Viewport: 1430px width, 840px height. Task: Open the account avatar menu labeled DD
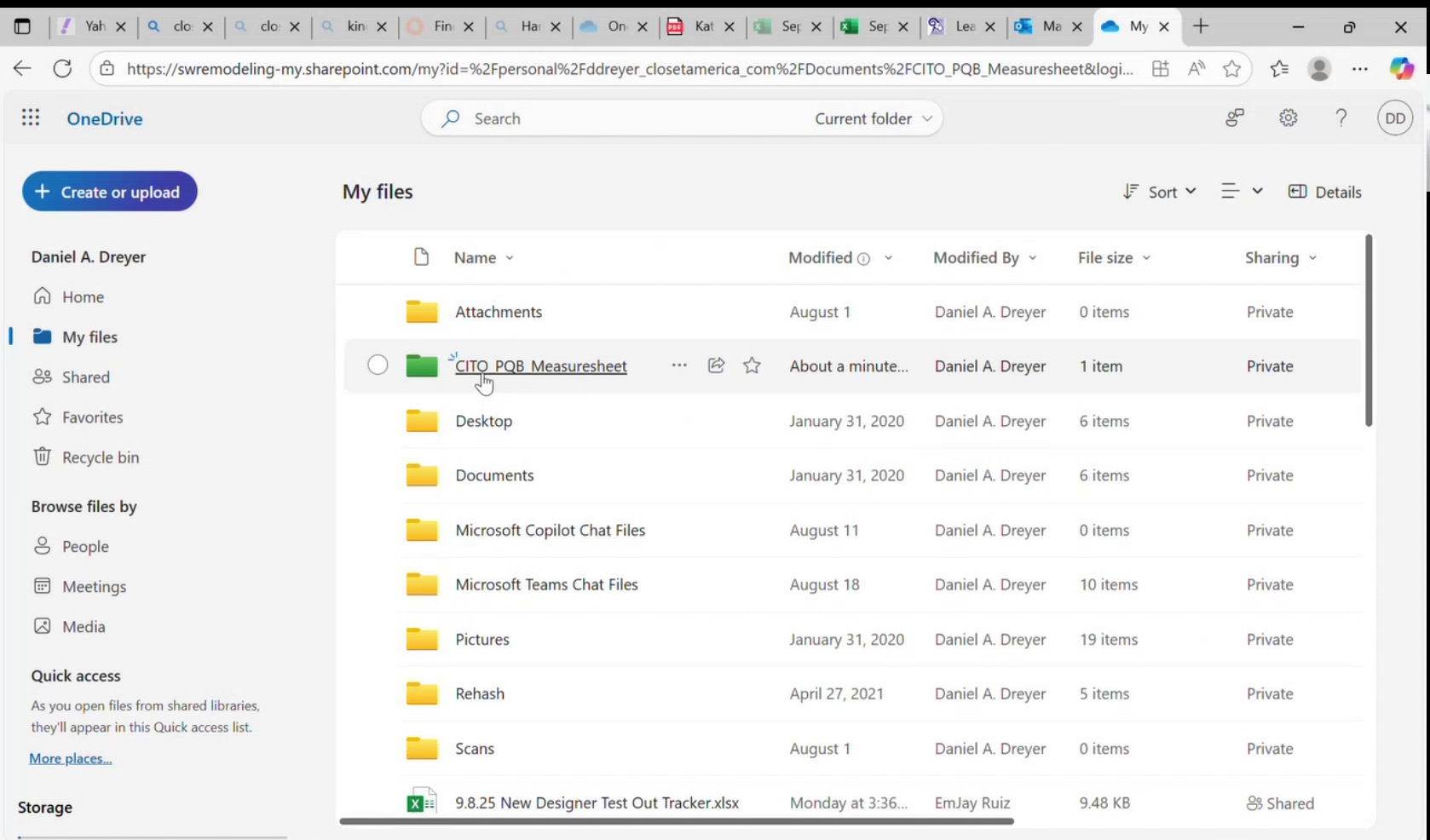pos(1394,118)
